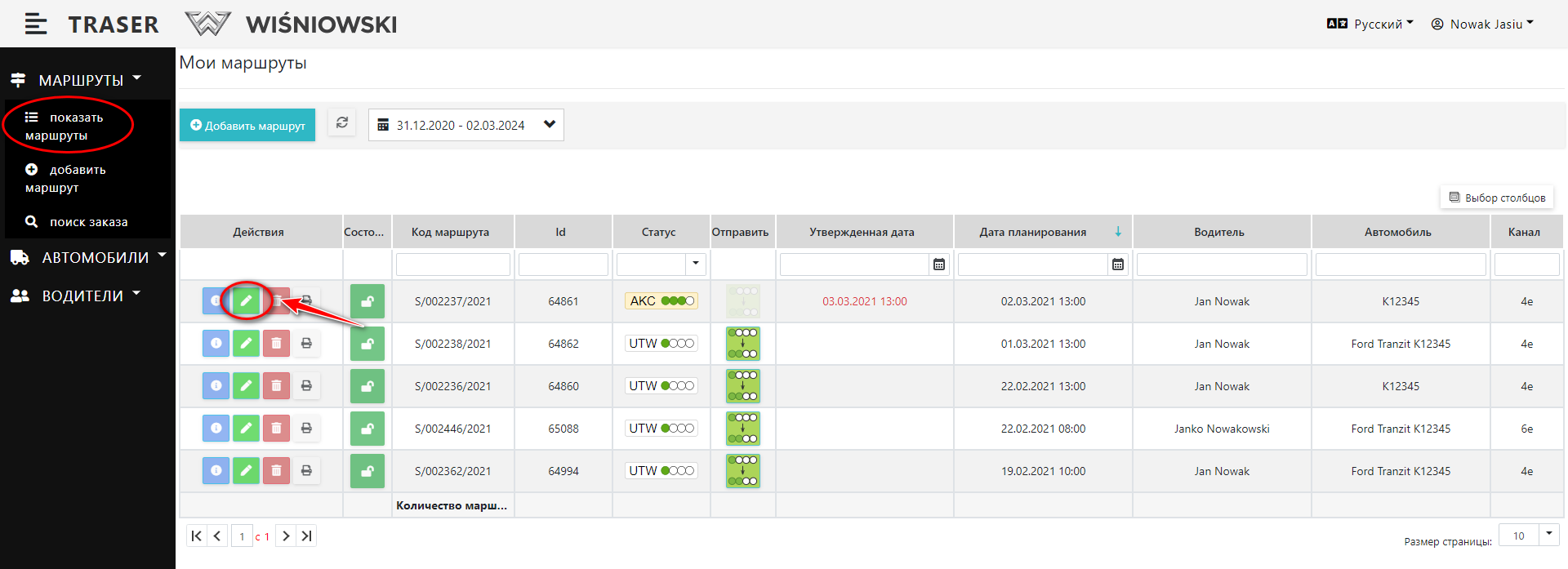Expand the Статус filter dropdown
1568x569 pixels.
pyautogui.click(x=696, y=264)
